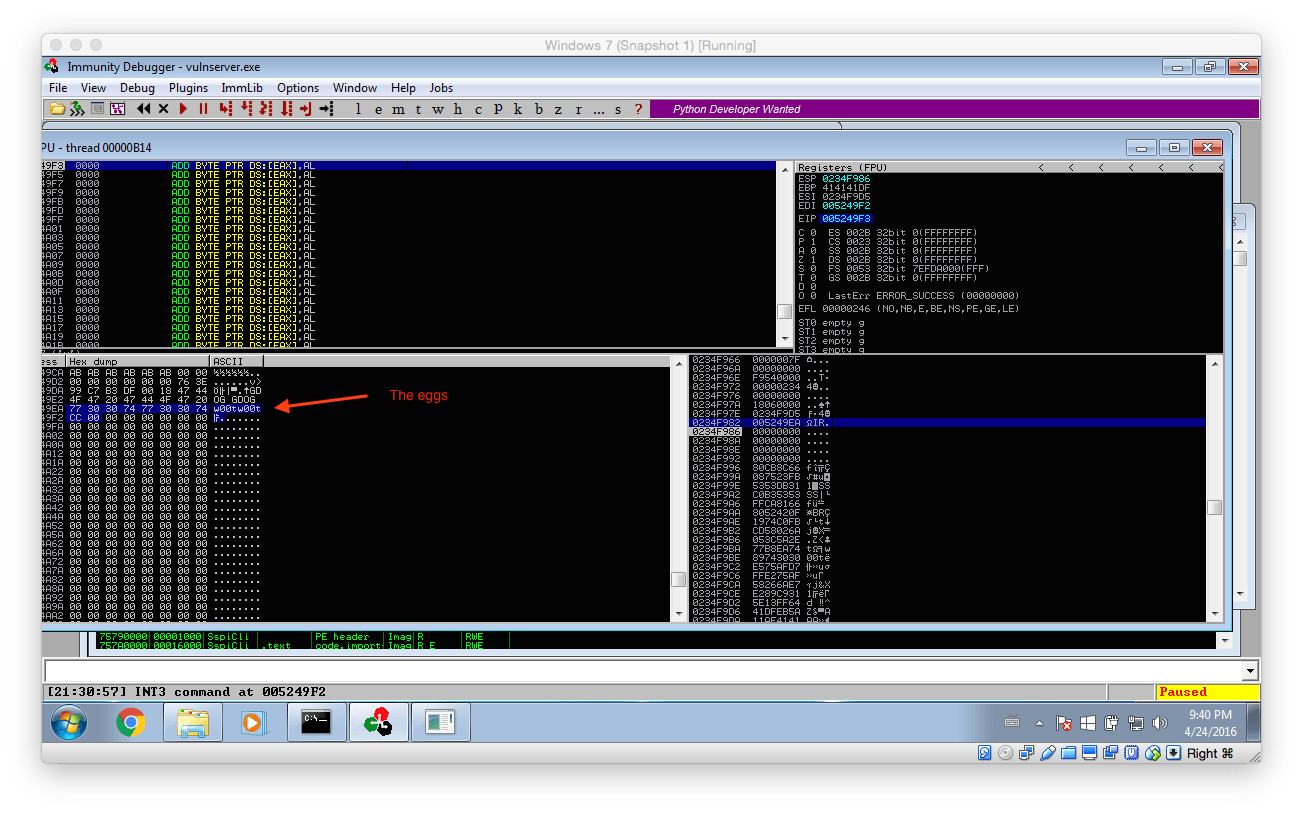Click the red question mark help icon

click(x=638, y=109)
